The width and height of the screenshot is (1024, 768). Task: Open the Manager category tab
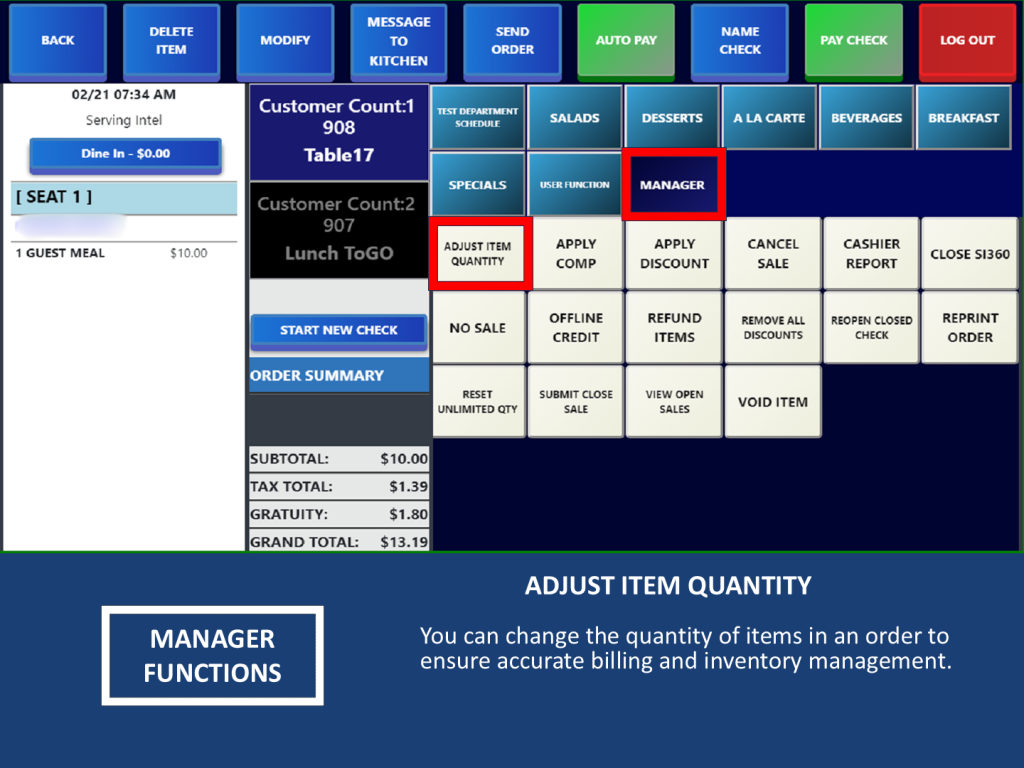[x=672, y=185]
